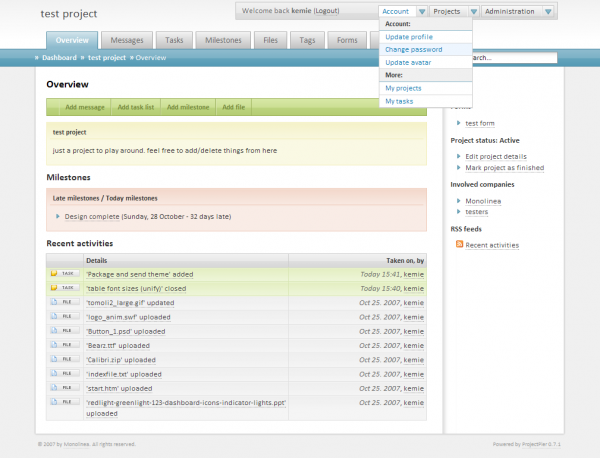This screenshot has height=458, width=600.
Task: Click the arrow bullet beside Design complete milestone
Action: (58, 216)
